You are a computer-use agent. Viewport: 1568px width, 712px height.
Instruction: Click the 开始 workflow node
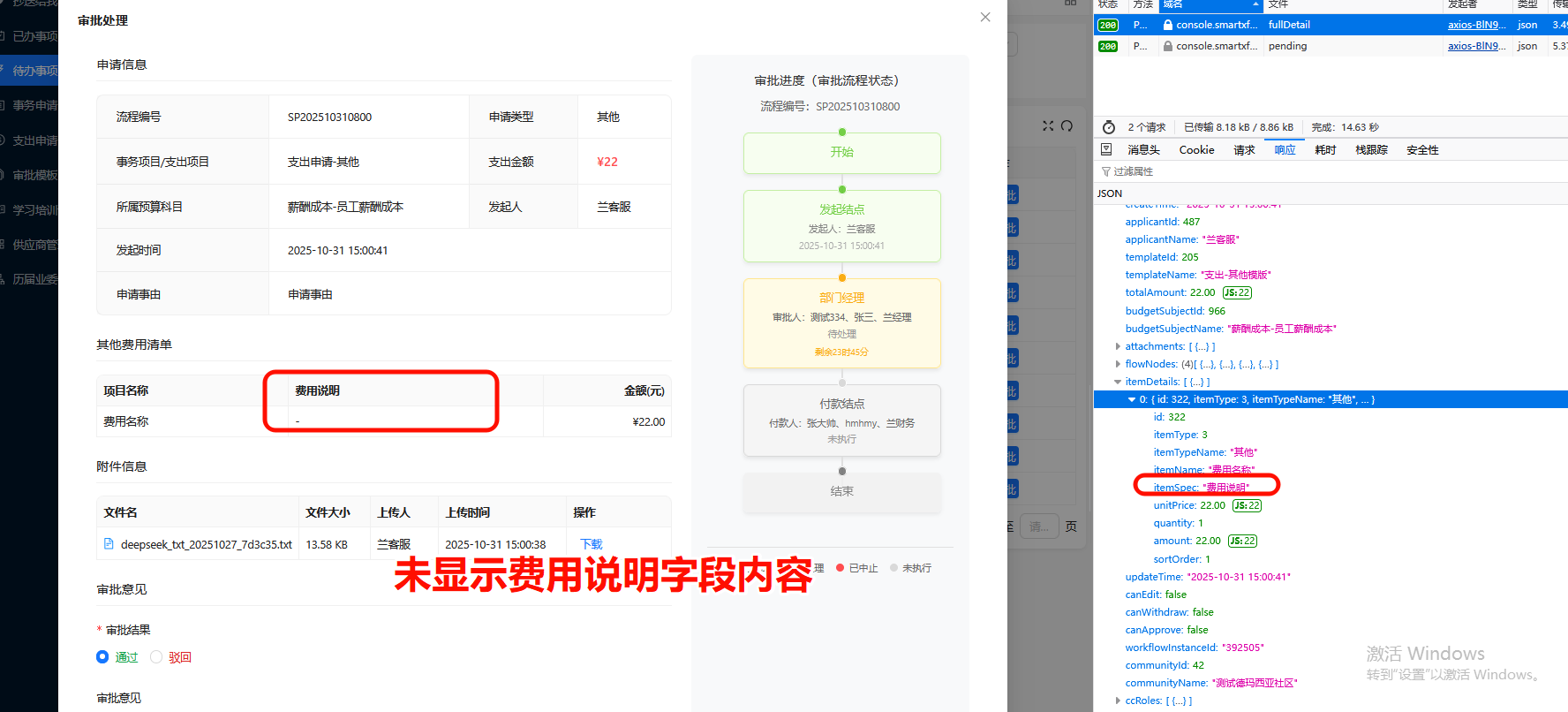[x=841, y=152]
